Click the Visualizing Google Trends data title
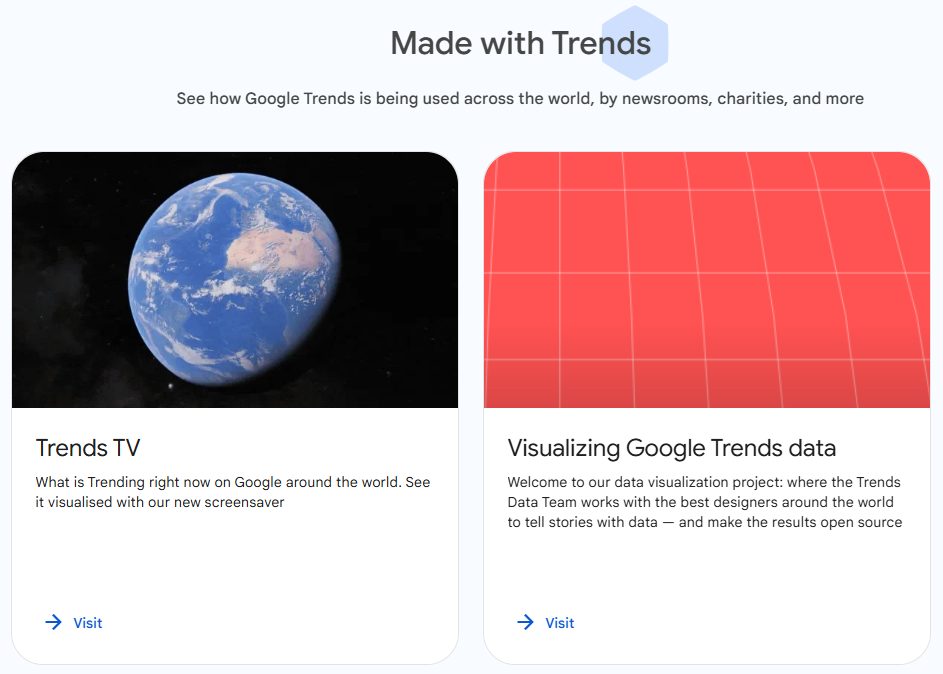This screenshot has width=943, height=674. 671,447
